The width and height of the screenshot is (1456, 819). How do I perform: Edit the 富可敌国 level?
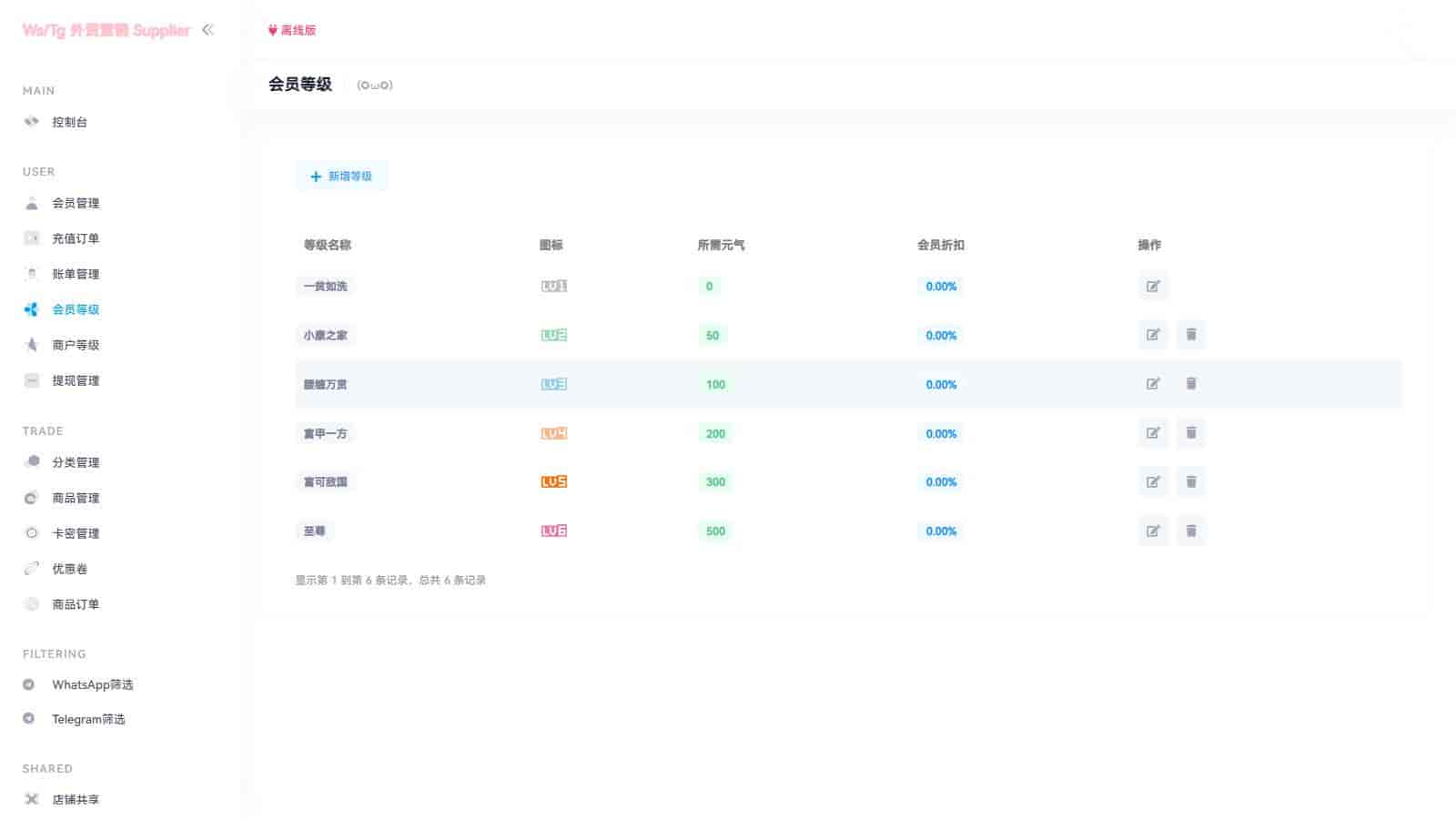click(x=1152, y=482)
